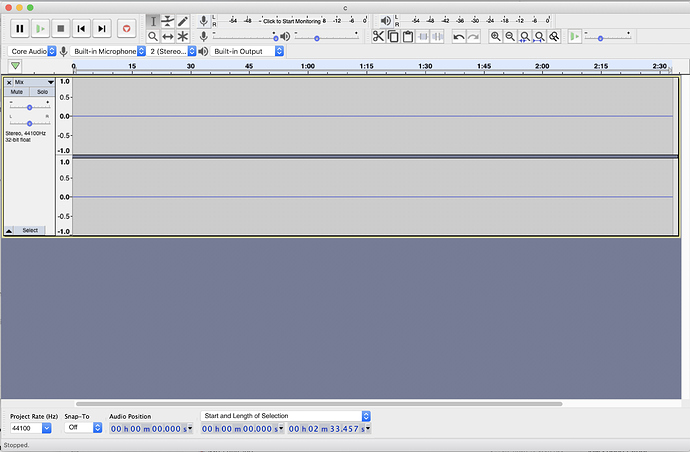690x452 pixels.
Task: Click the Zoom In magnifier icon
Action: 495,37
